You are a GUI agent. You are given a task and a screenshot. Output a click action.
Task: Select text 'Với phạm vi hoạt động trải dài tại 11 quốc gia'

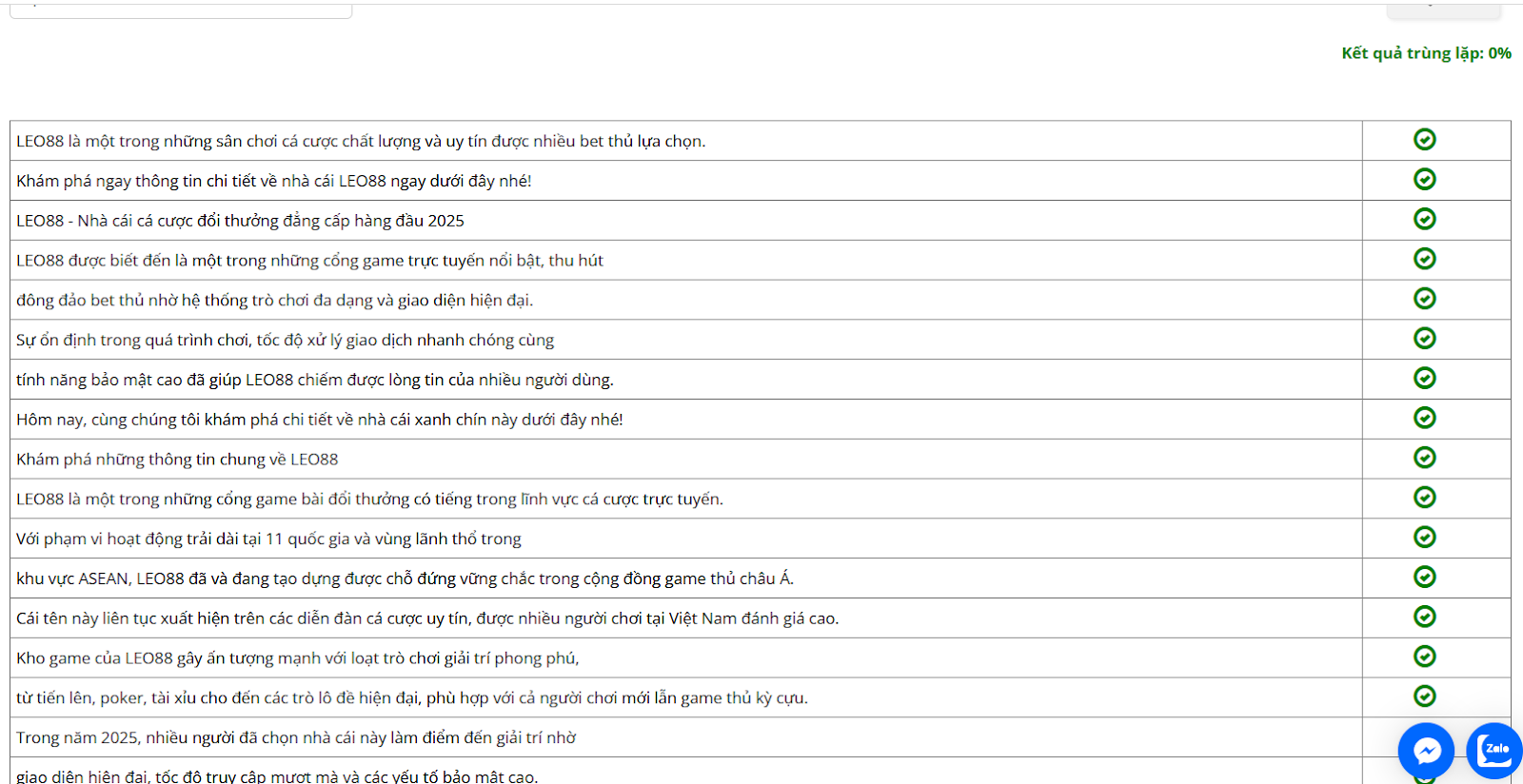pos(183,539)
